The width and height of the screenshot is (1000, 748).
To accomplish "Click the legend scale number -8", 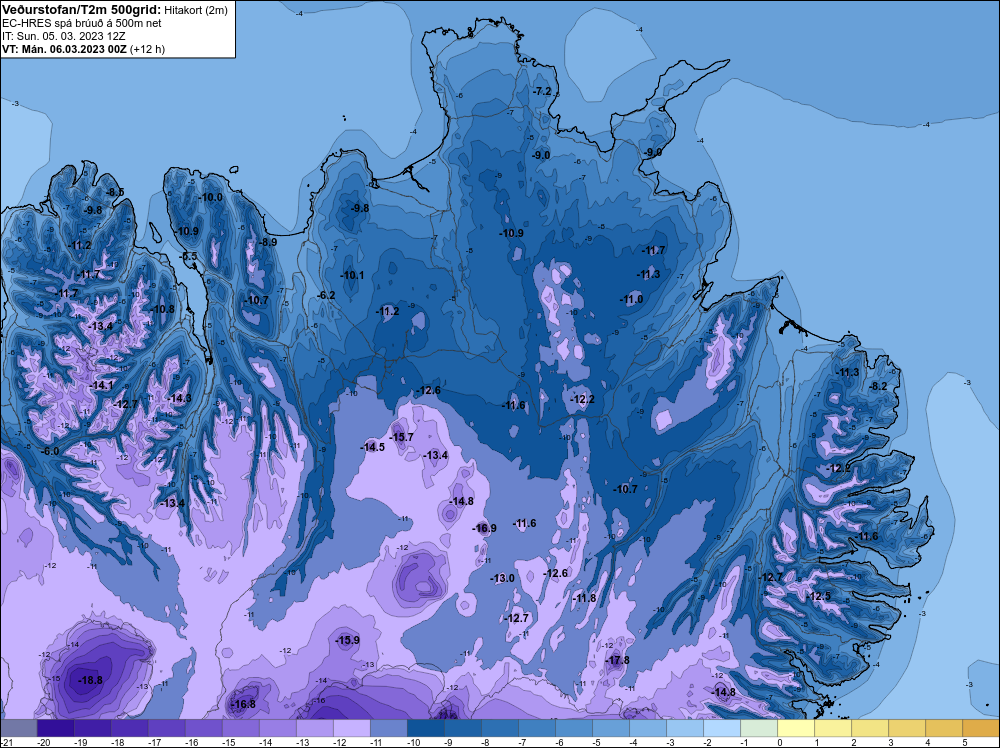I will tap(487, 742).
